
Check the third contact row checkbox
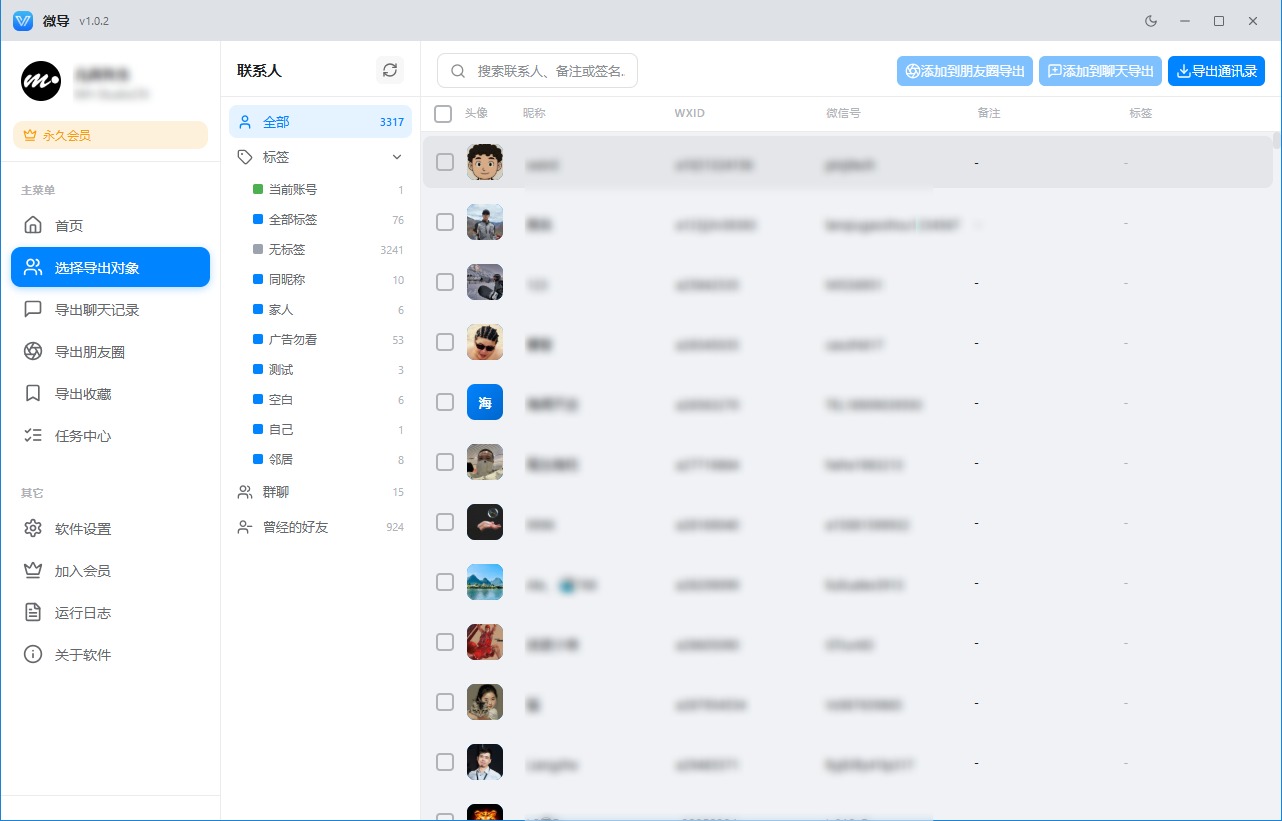[445, 282]
